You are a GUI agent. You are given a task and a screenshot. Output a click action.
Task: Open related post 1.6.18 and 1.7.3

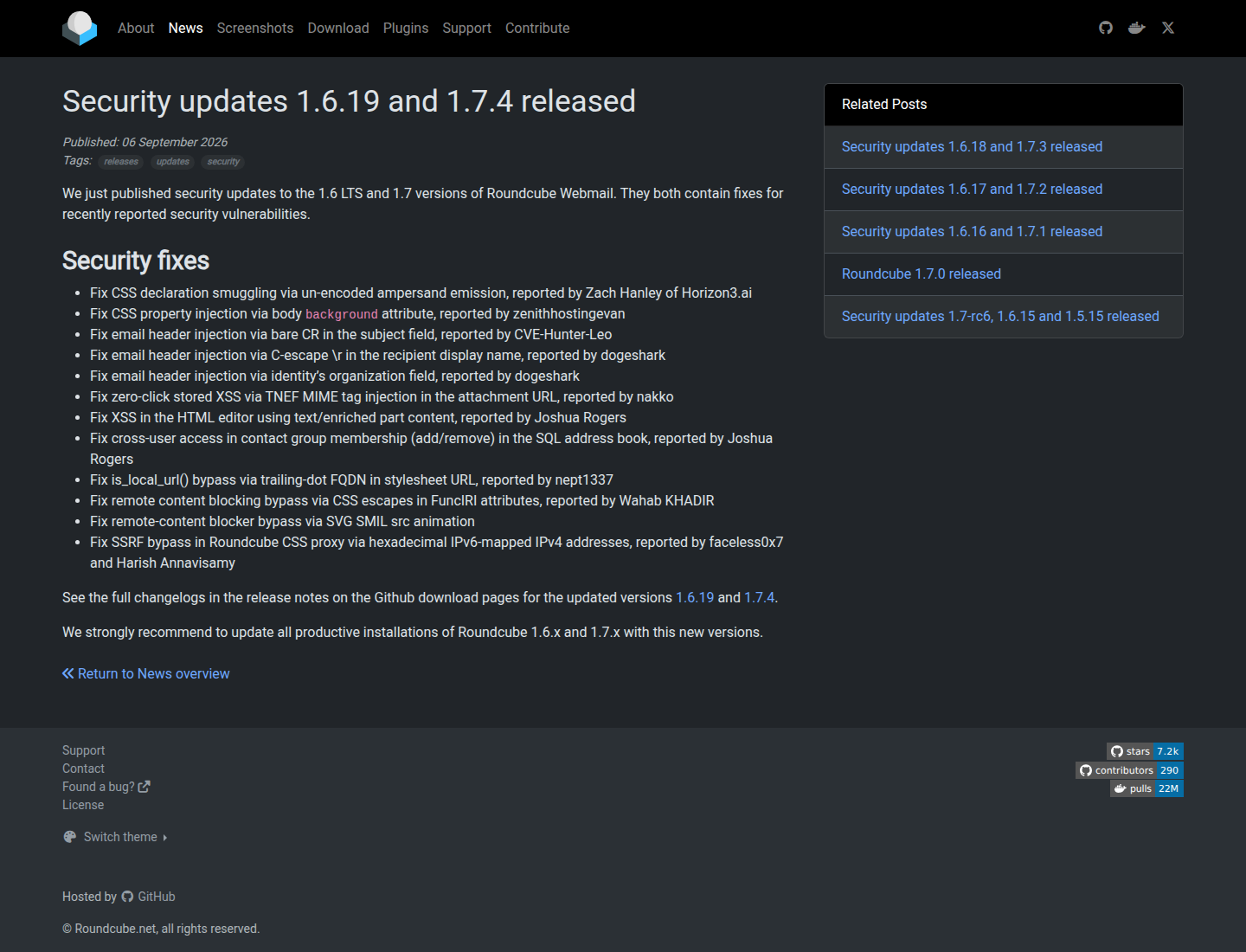[x=972, y=146]
